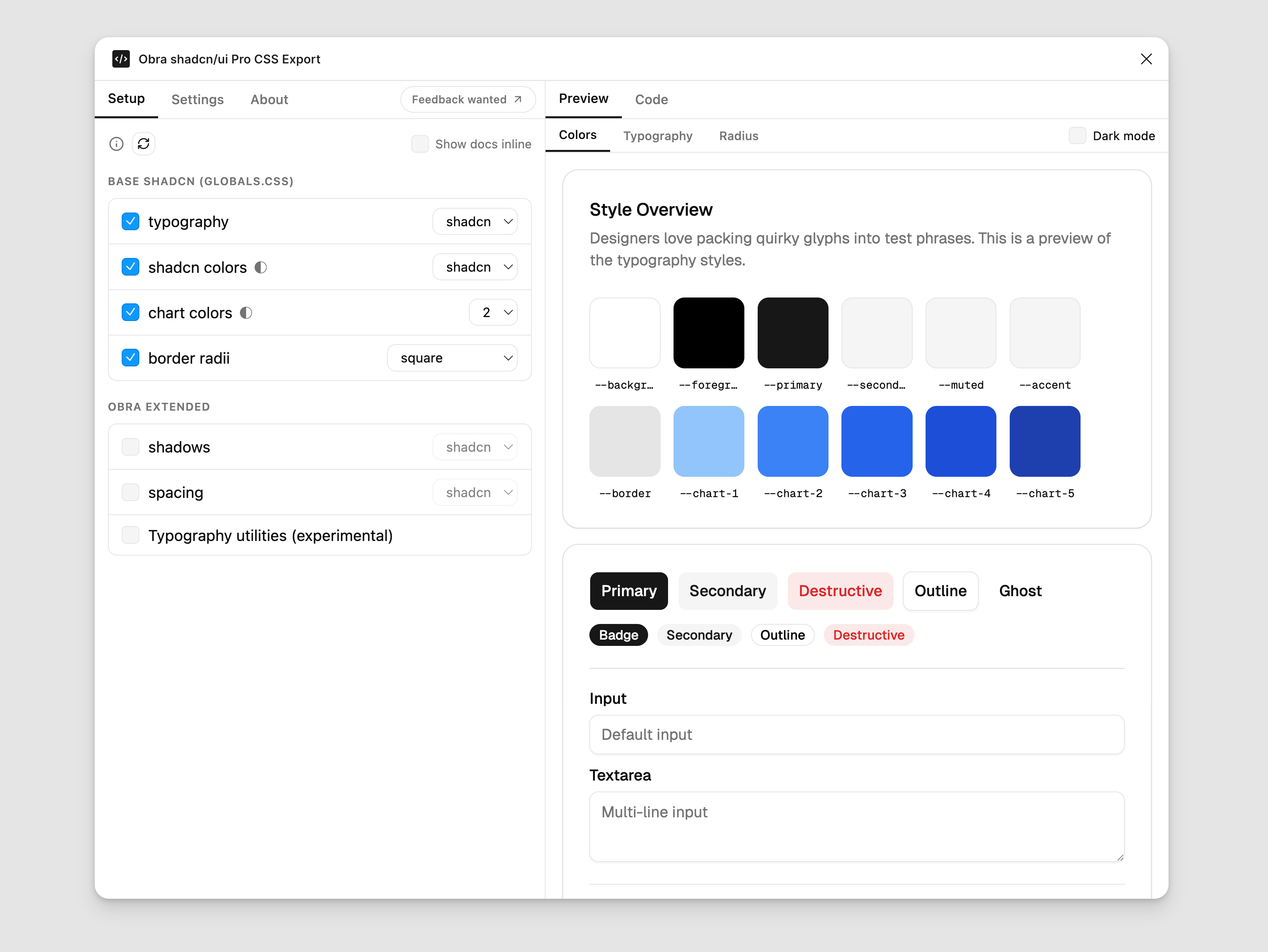Click the Feedback wanted link button
Image resolution: width=1268 pixels, height=952 pixels.
click(x=468, y=99)
